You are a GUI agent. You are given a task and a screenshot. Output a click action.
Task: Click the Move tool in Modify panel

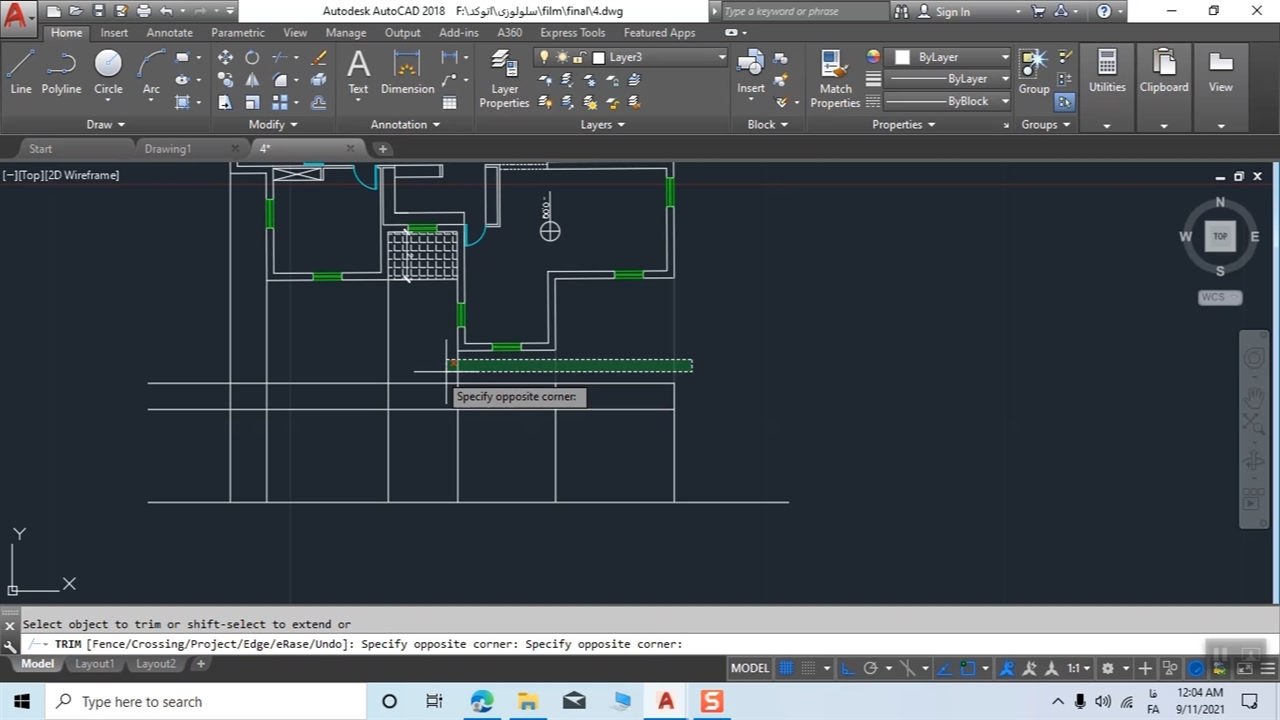click(x=225, y=58)
